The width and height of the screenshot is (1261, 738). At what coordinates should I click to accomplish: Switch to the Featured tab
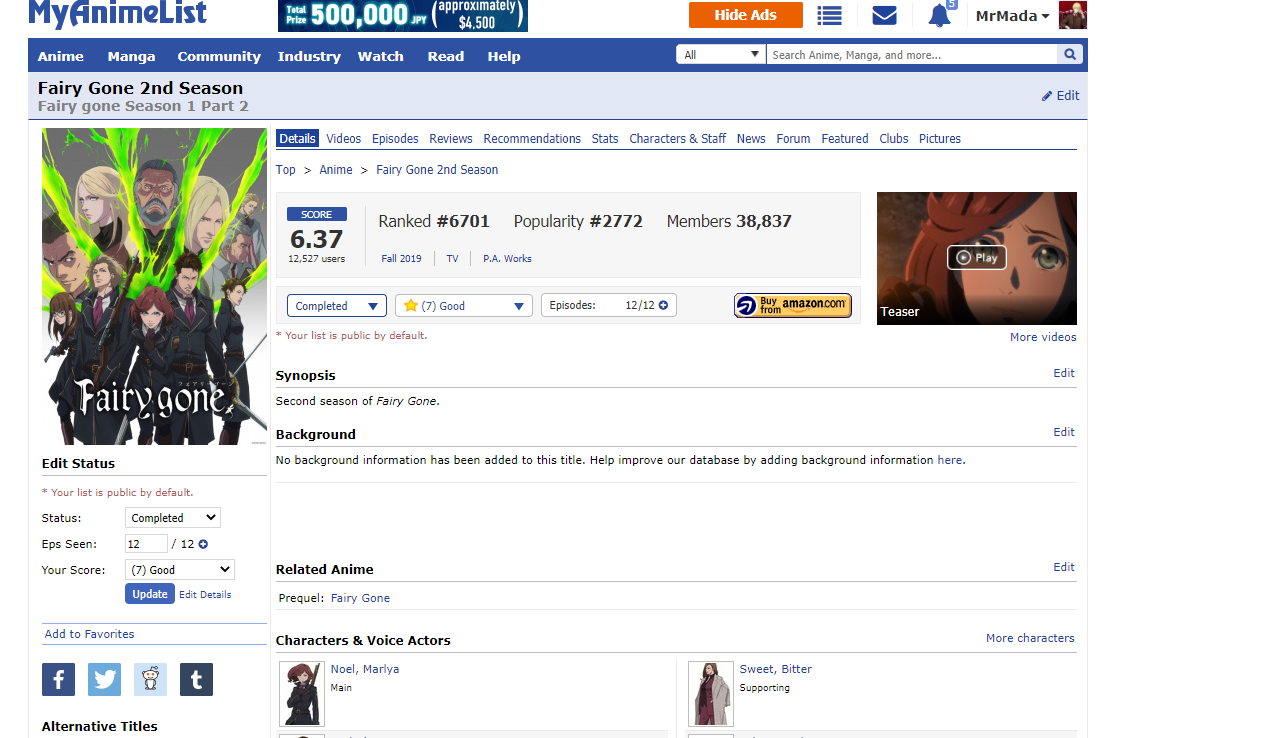pos(845,139)
